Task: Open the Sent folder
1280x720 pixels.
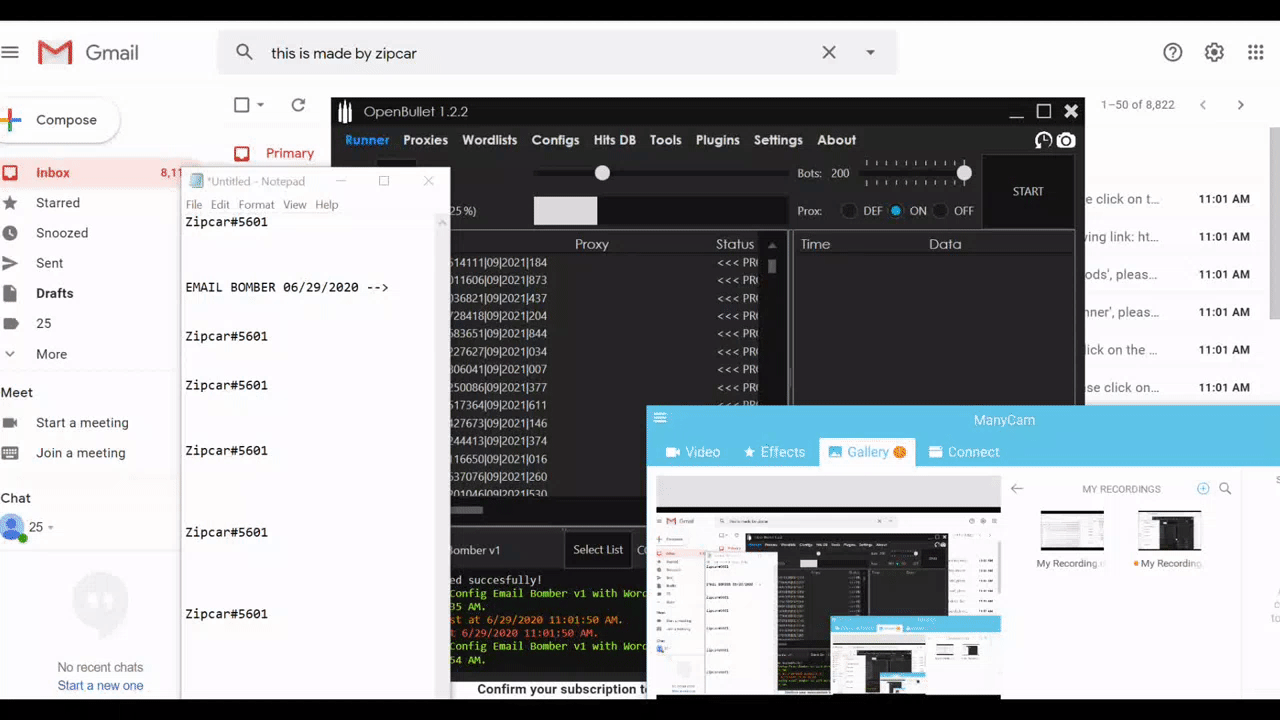Action: point(49,263)
